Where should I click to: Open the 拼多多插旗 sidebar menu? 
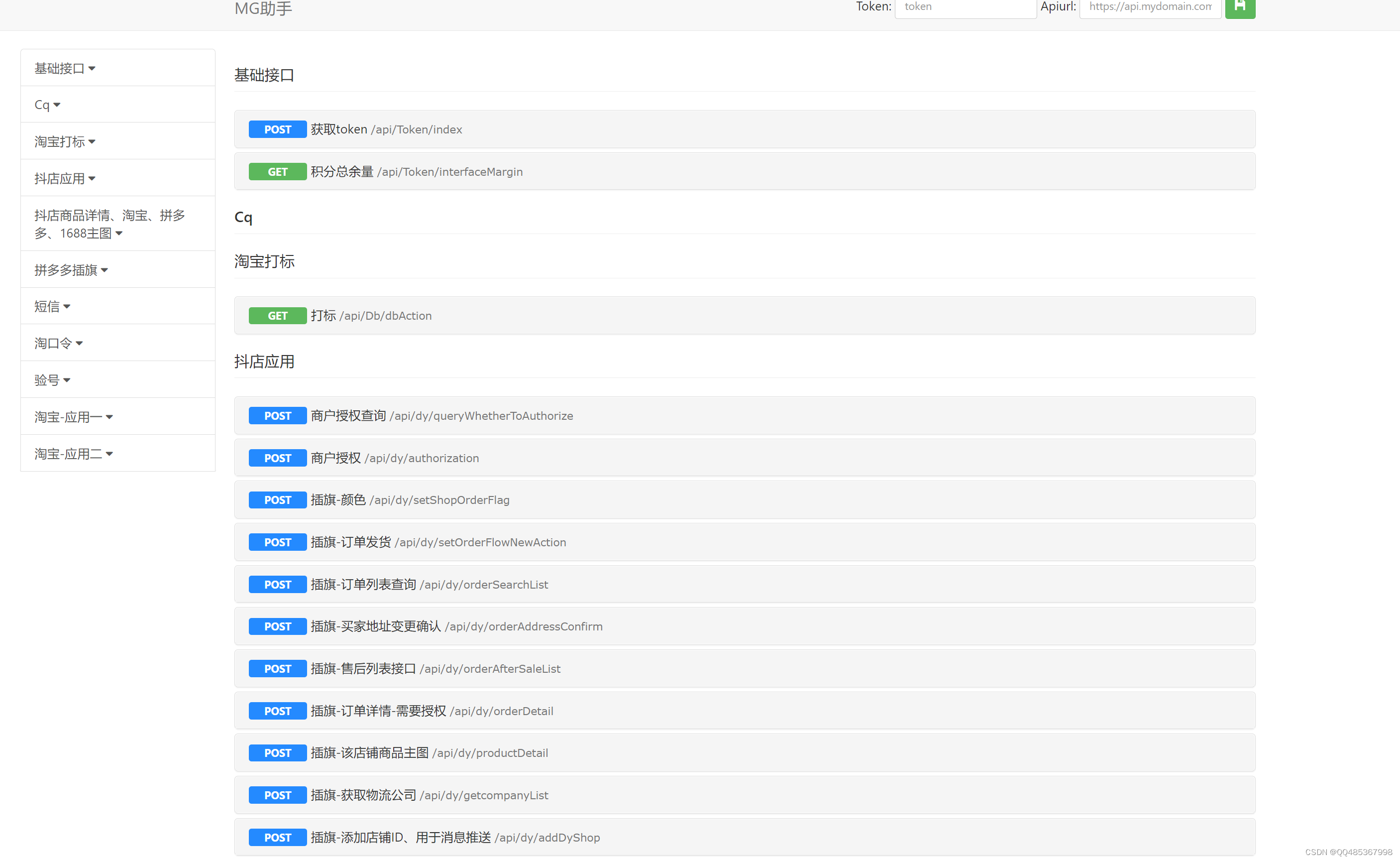(71, 270)
